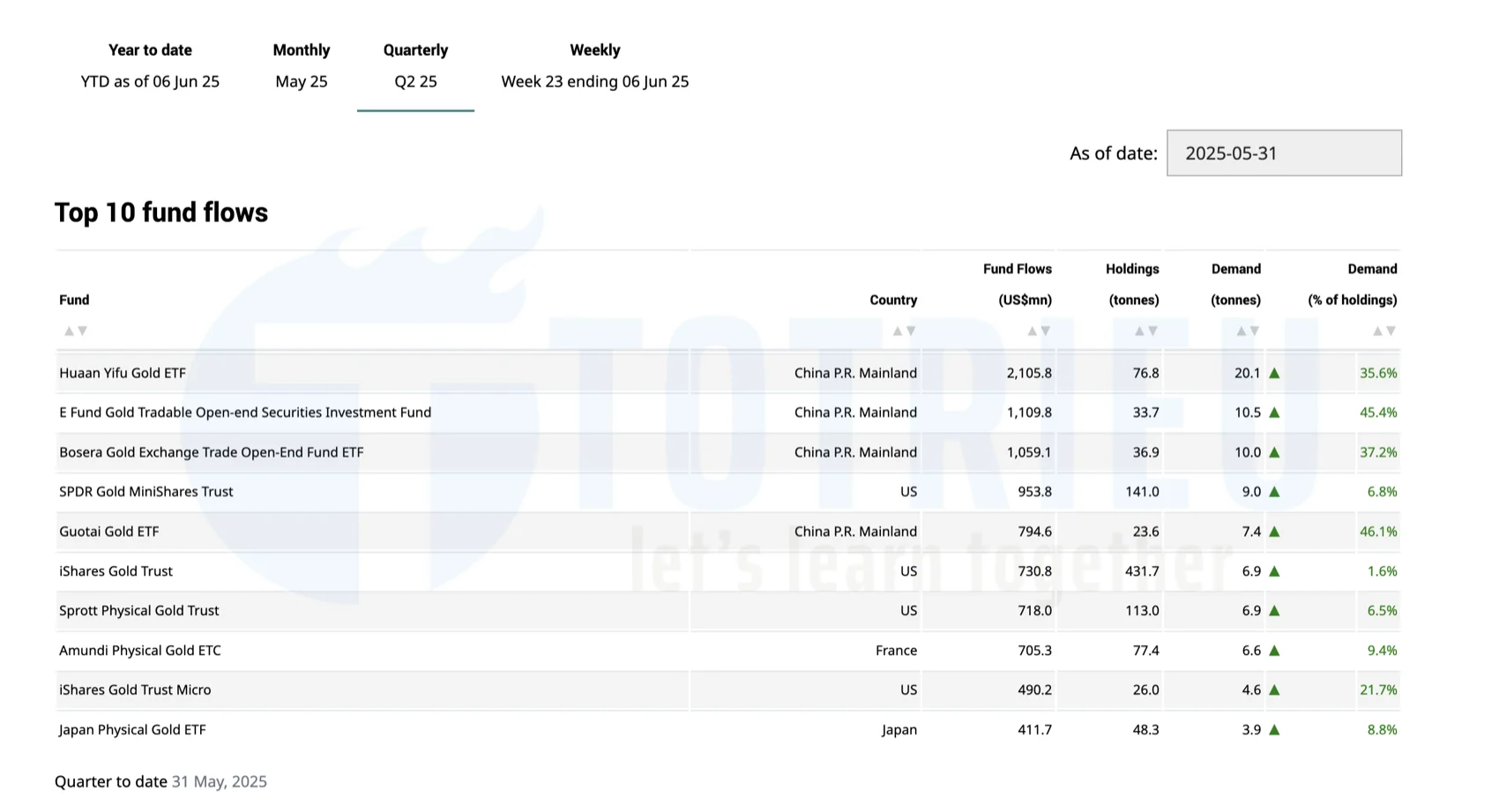Image resolution: width=1499 pixels, height=812 pixels.
Task: Click the Japan country cell
Action: [899, 730]
